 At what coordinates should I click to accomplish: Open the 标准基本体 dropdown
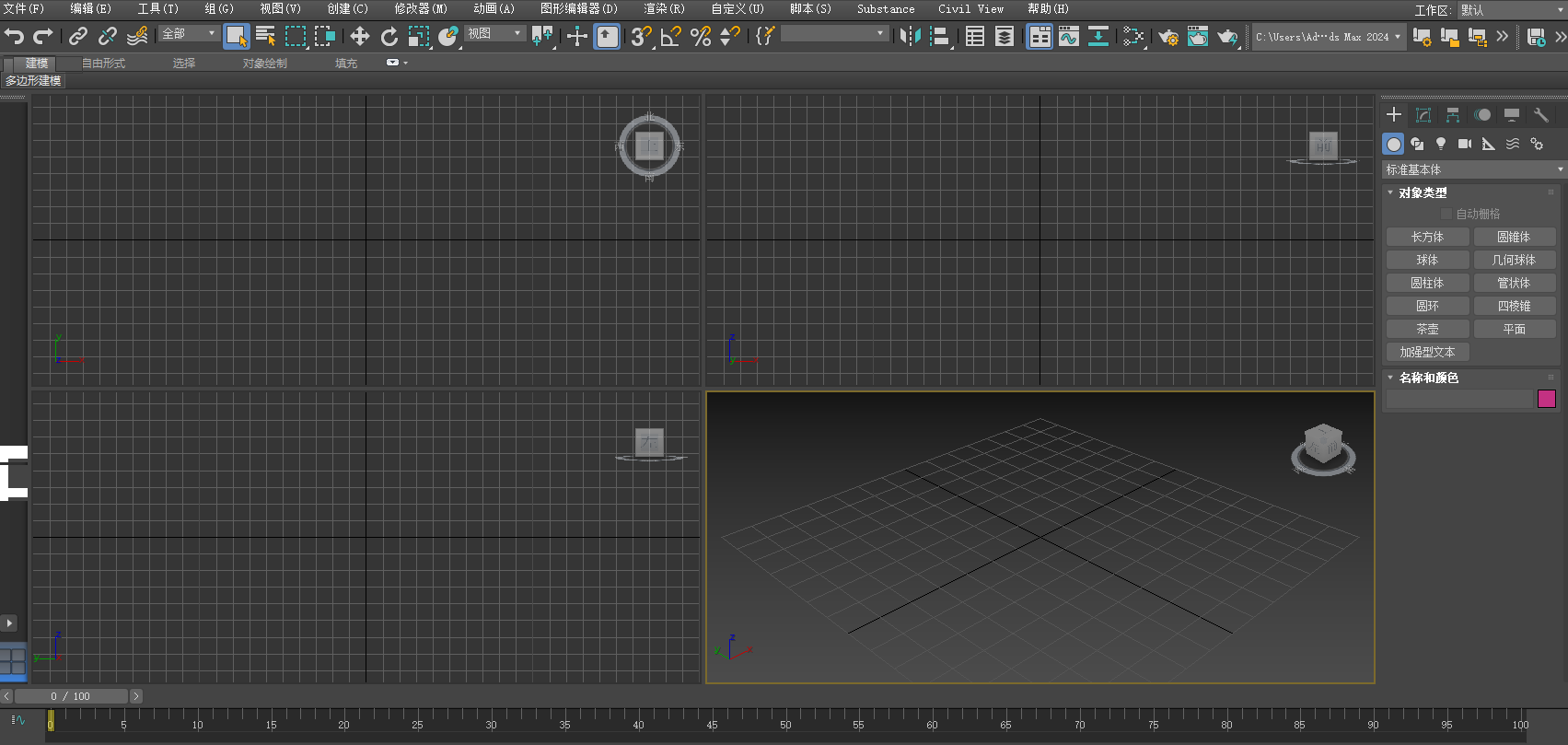[x=1473, y=169]
